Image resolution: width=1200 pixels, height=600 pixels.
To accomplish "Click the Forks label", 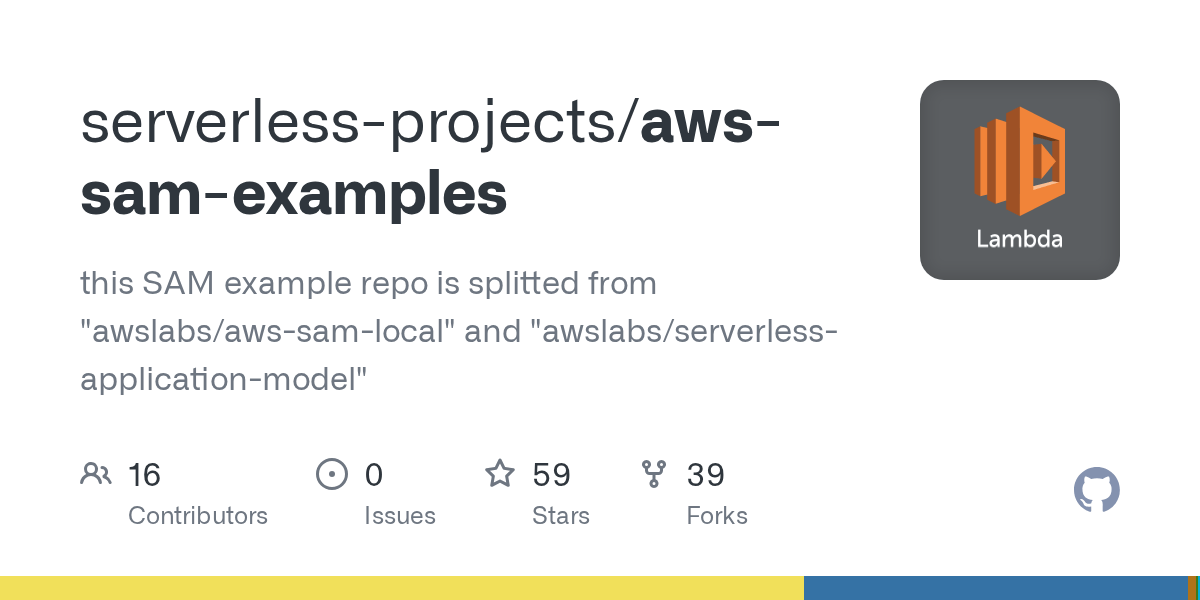I will point(717,516).
